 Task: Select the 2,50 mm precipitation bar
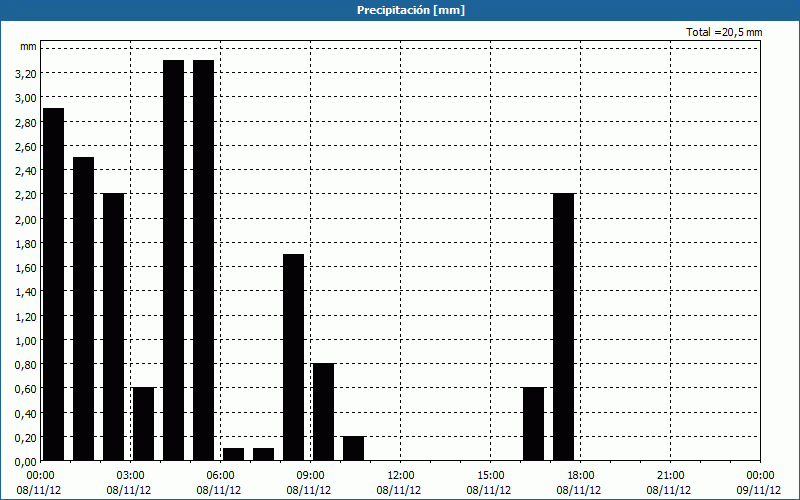tap(84, 309)
